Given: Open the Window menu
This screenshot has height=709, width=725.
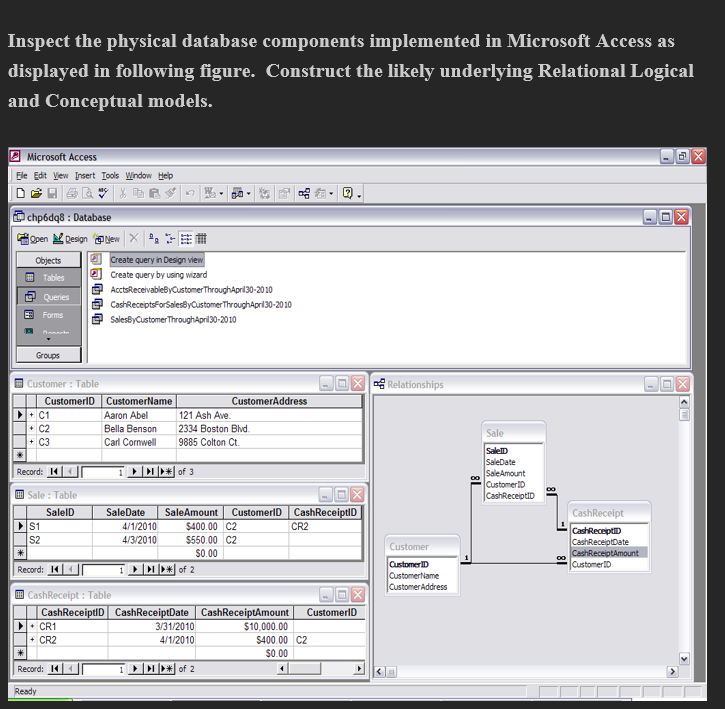Looking at the screenshot, I should pyautogui.click(x=139, y=175).
